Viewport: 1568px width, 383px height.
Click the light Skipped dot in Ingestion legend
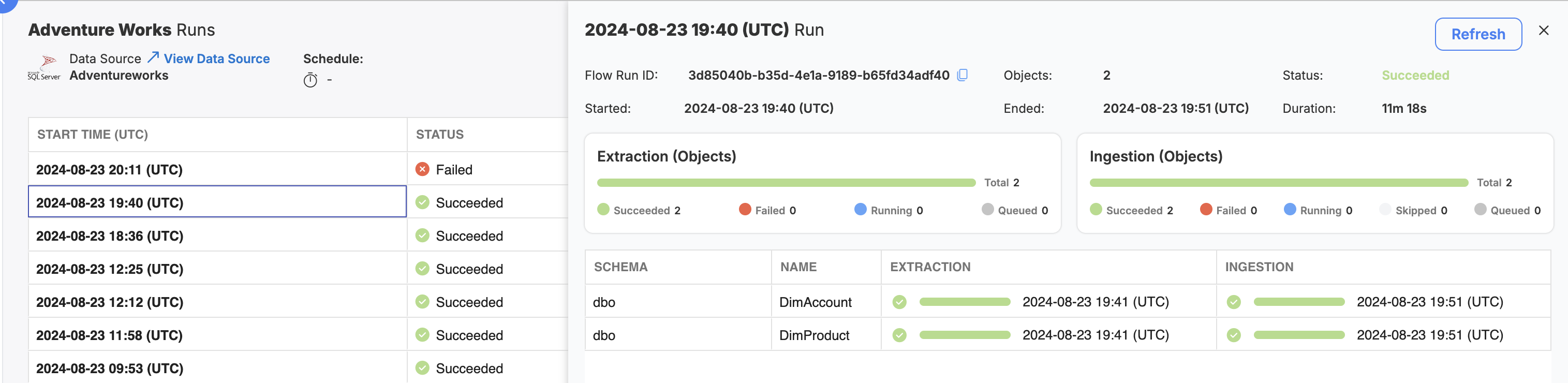click(x=1385, y=210)
